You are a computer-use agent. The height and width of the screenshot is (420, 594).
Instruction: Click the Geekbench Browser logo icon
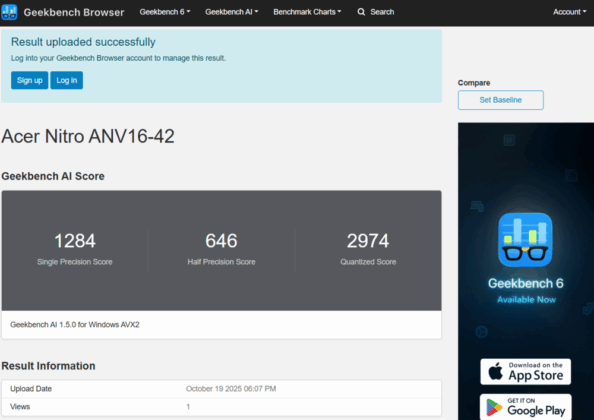pos(9,12)
